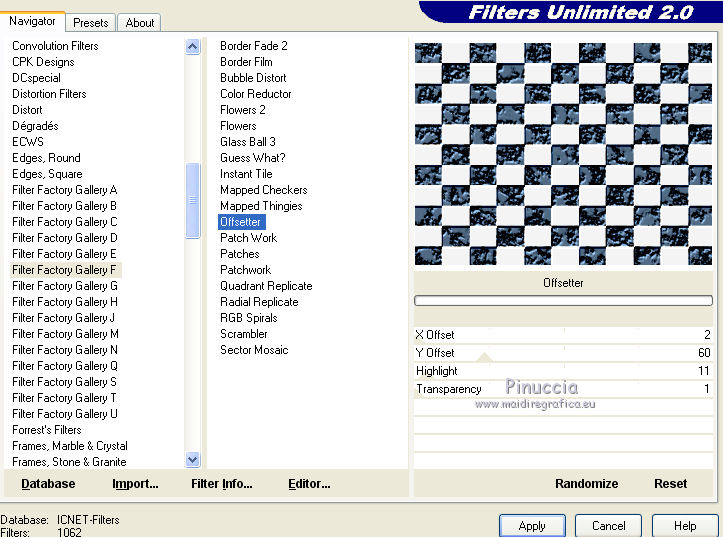Select Edges, Square category
The image size is (723, 537).
point(47,174)
